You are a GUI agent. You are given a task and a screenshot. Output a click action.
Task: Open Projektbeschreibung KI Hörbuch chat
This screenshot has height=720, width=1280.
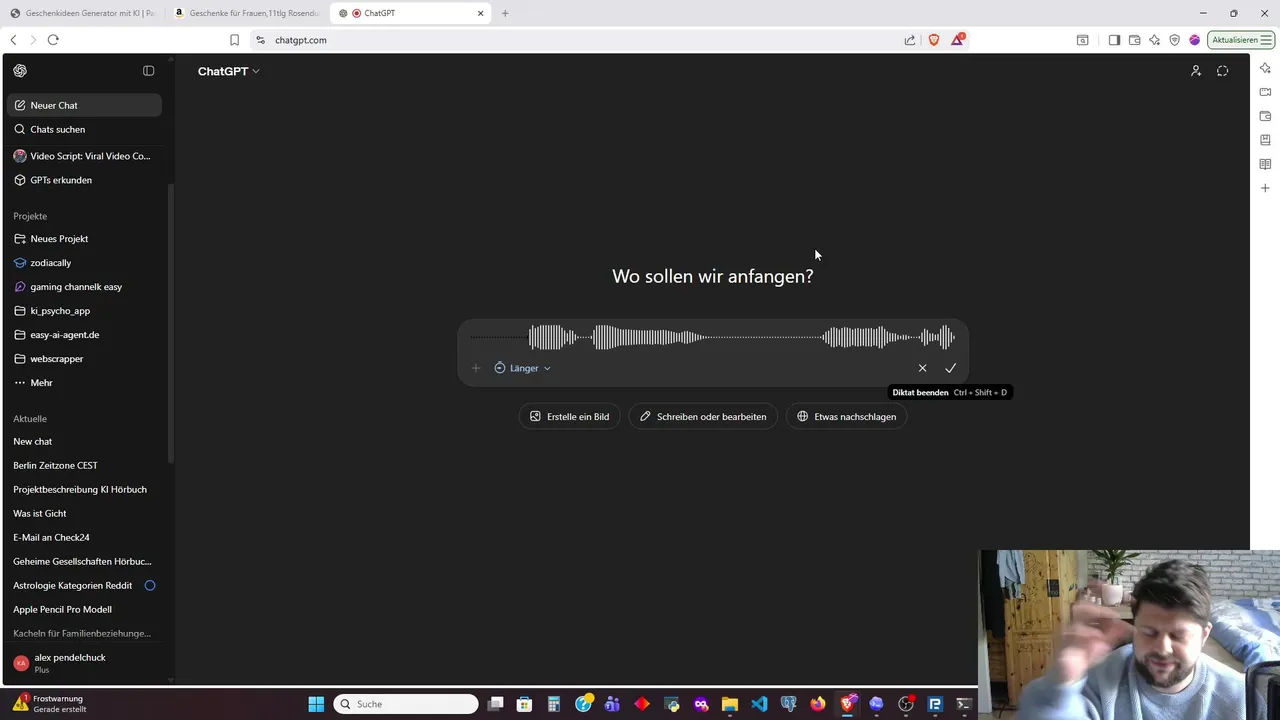84,489
